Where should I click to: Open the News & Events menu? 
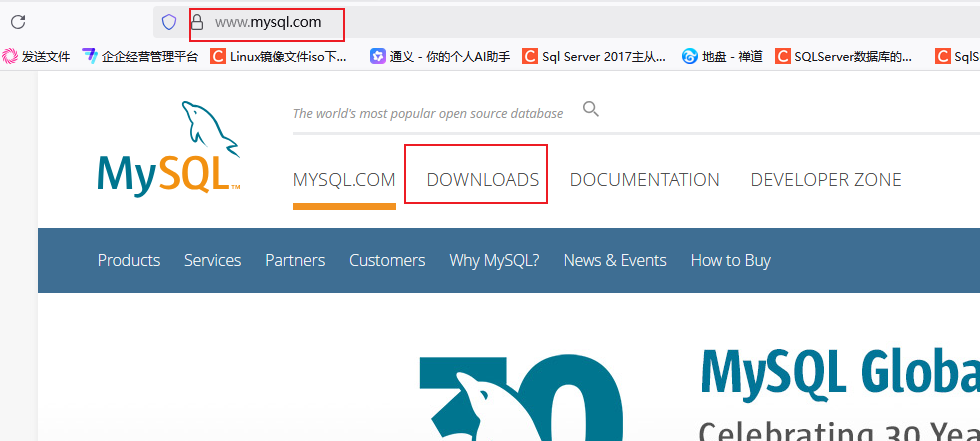coord(615,260)
